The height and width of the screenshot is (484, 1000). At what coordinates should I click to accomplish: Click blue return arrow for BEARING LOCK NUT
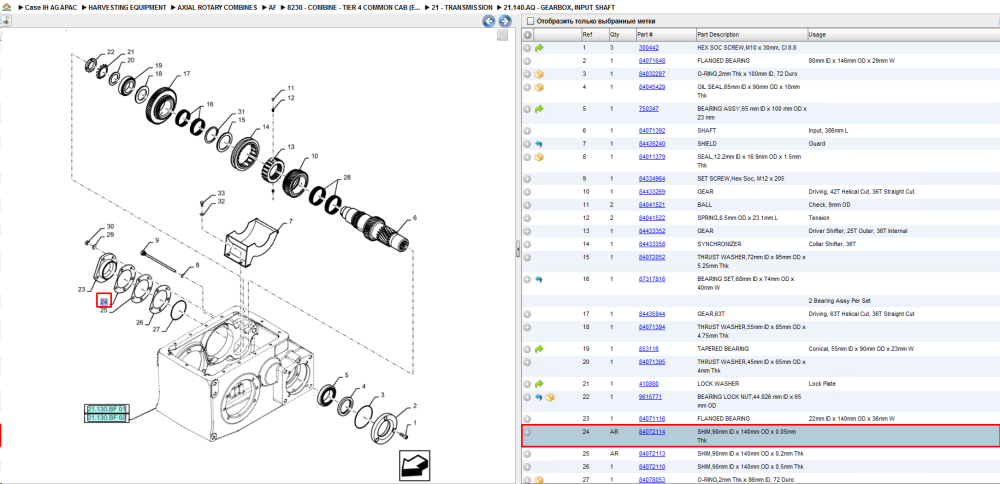(539, 397)
